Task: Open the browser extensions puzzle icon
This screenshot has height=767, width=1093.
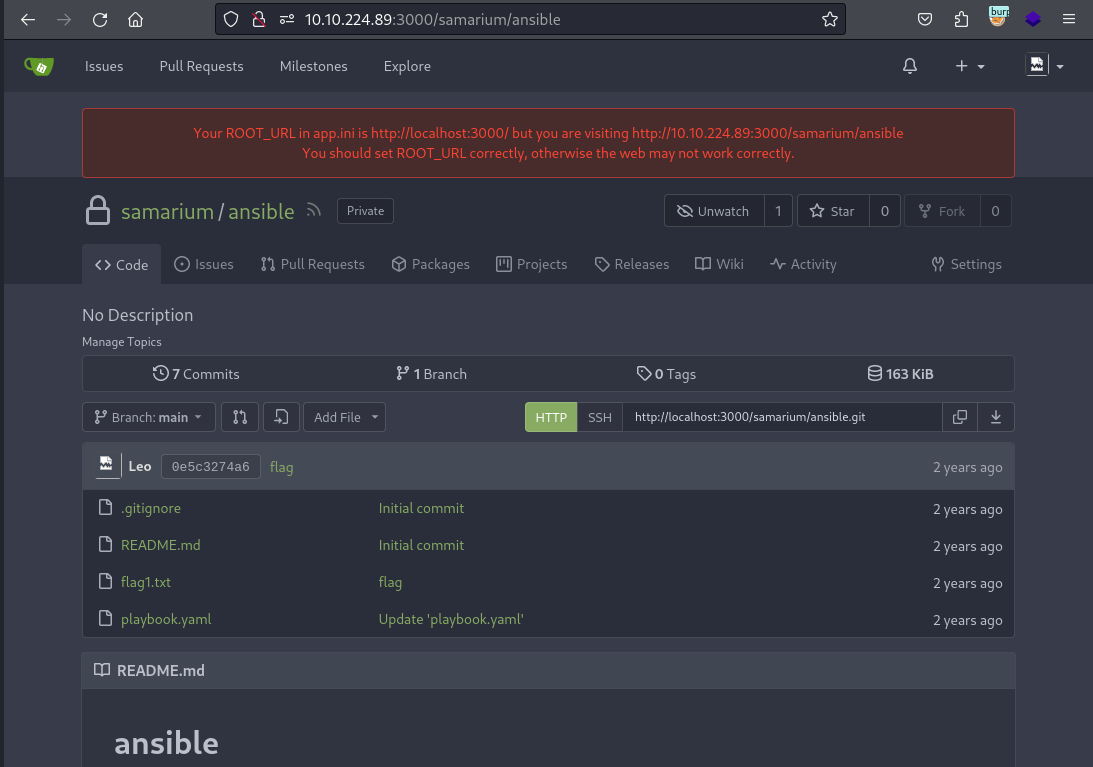Action: tap(961, 20)
